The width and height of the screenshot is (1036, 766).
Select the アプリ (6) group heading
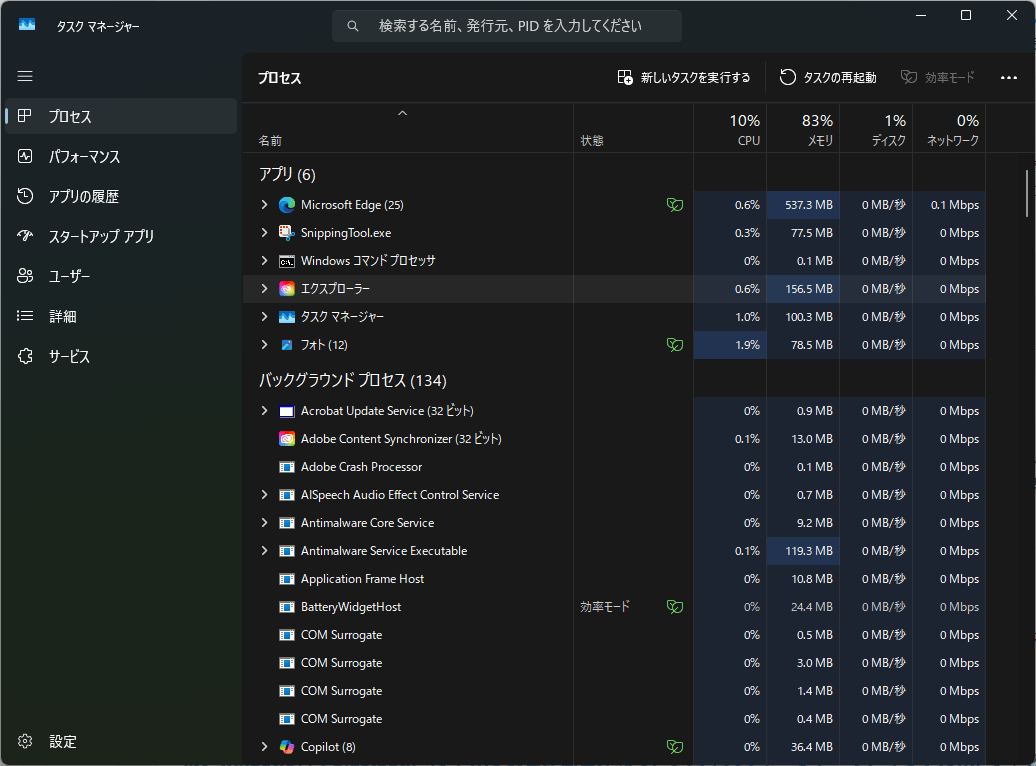tap(287, 174)
